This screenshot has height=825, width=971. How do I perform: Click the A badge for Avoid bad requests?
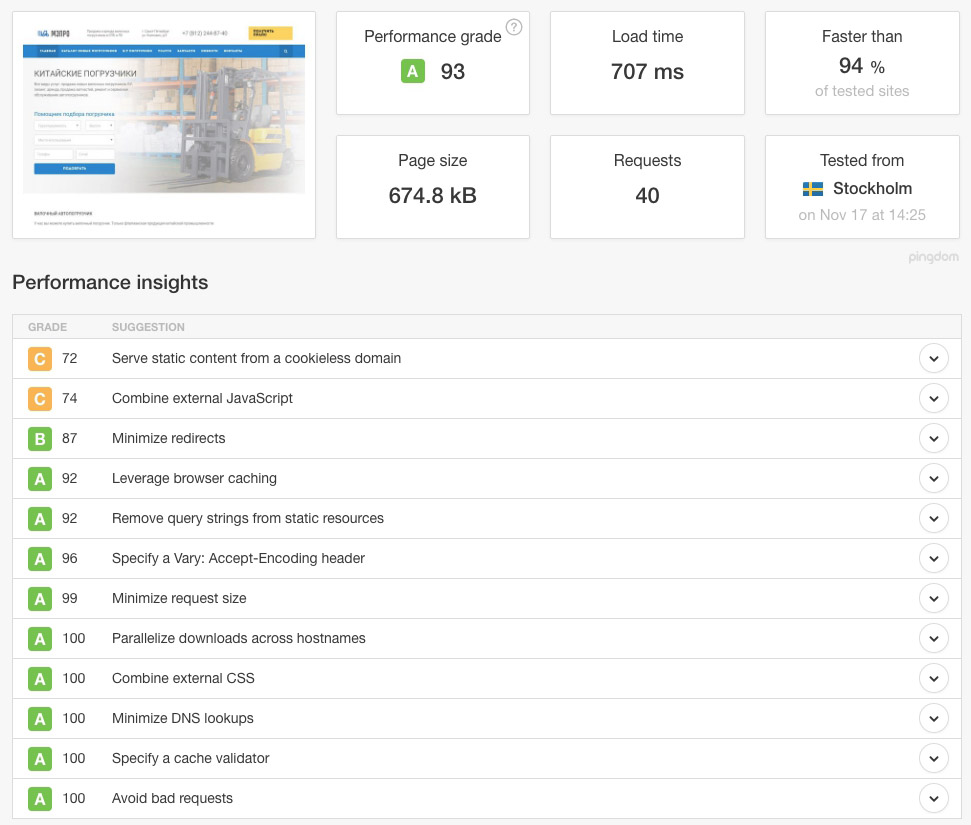pos(40,799)
